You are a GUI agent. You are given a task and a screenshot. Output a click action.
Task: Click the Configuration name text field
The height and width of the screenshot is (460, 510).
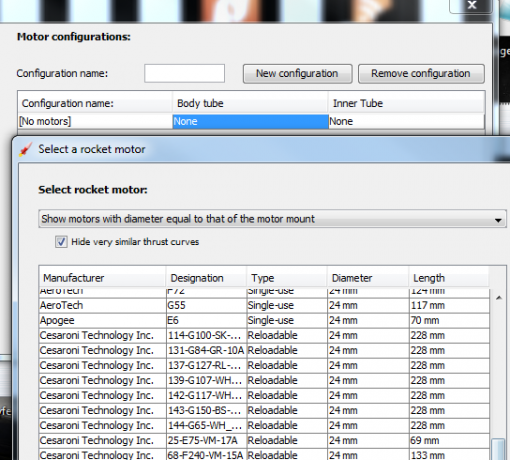point(184,73)
